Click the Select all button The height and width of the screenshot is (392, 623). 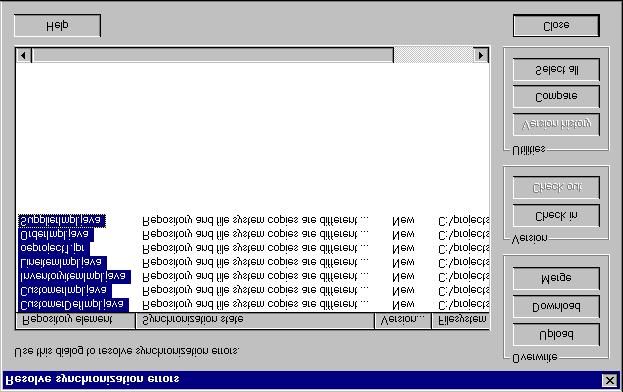point(556,70)
